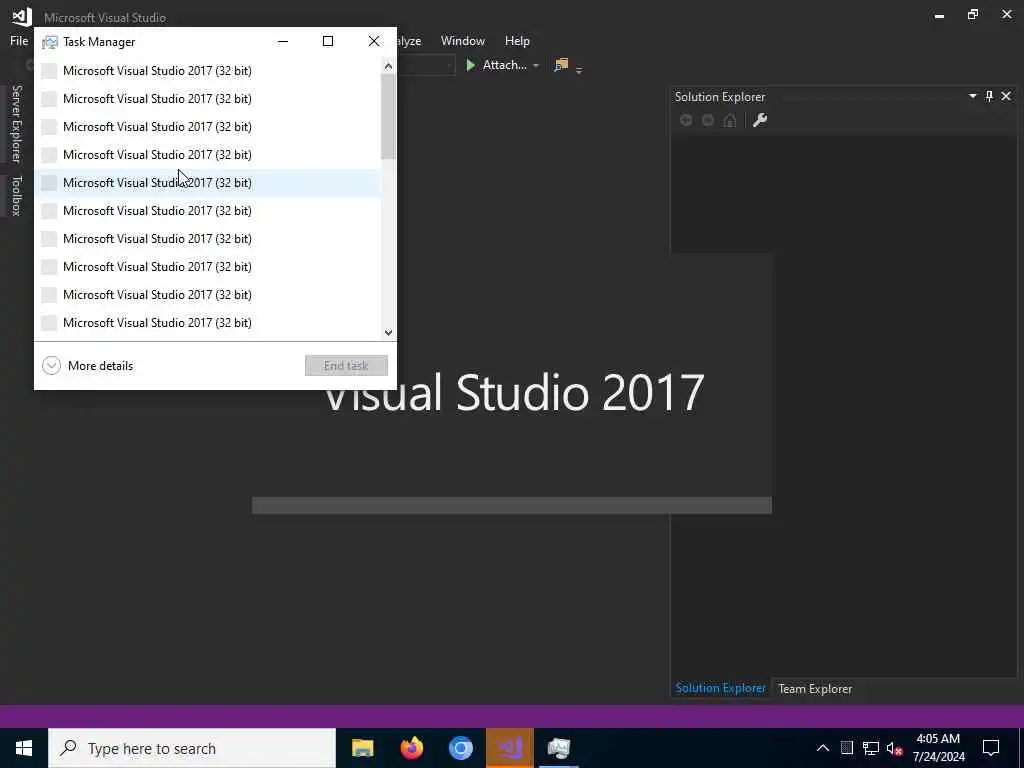Toggle the Solution Explorer auto-hide pin
This screenshot has height=768, width=1024.
coord(989,96)
